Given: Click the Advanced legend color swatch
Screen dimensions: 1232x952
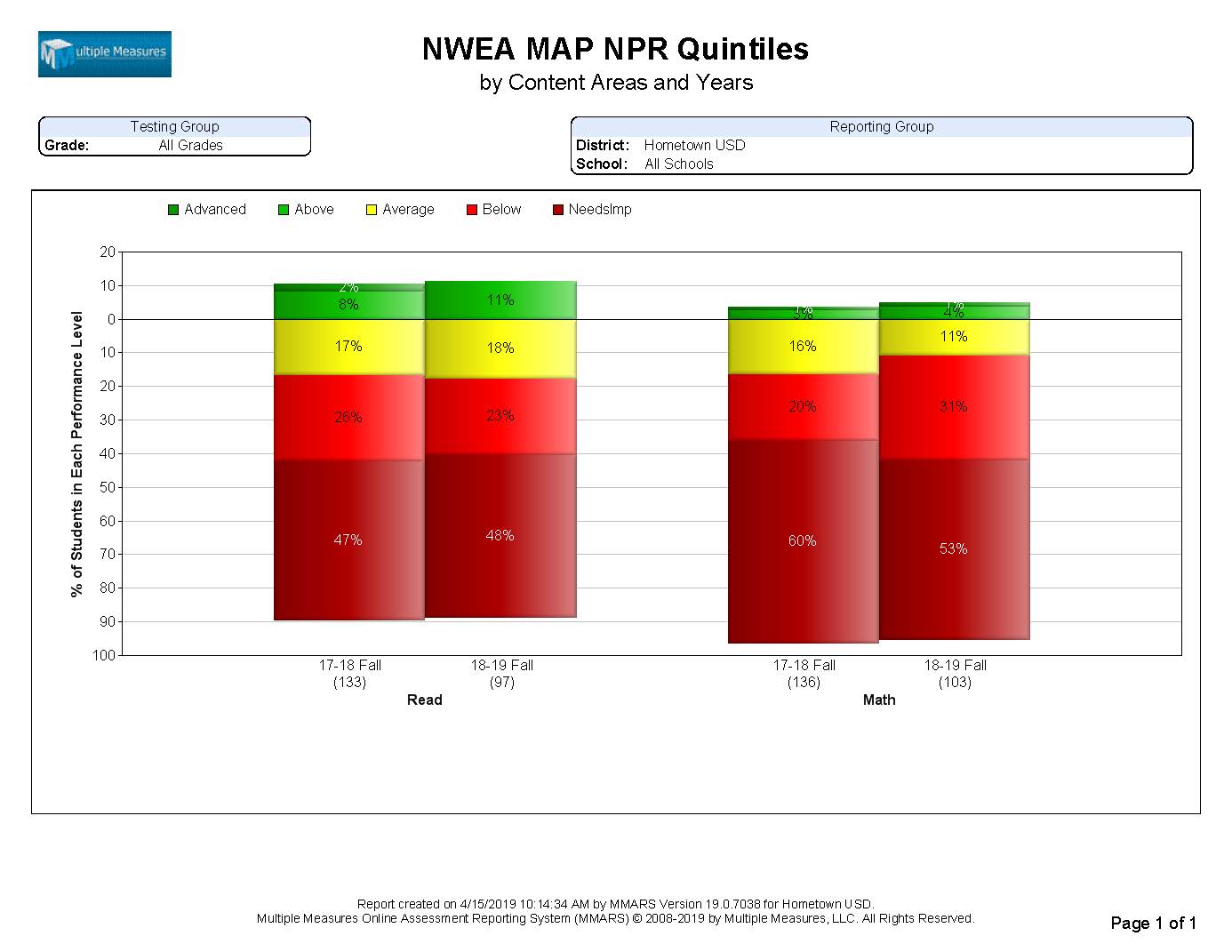Looking at the screenshot, I should point(173,210).
